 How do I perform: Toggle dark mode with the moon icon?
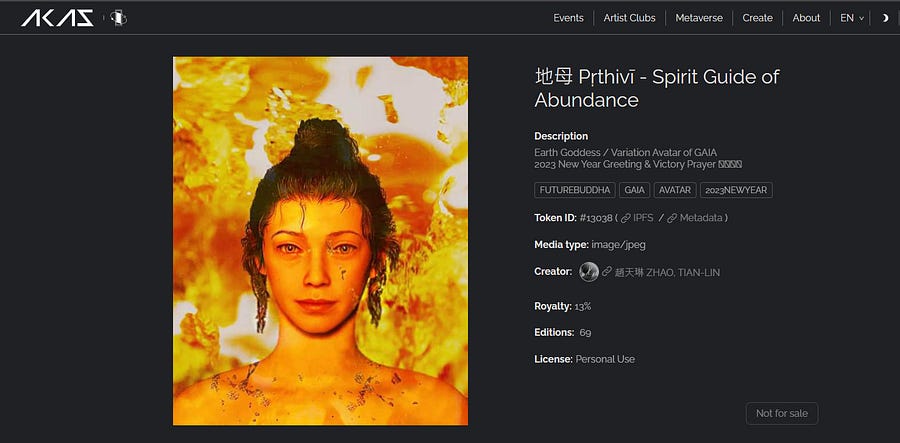(x=885, y=18)
